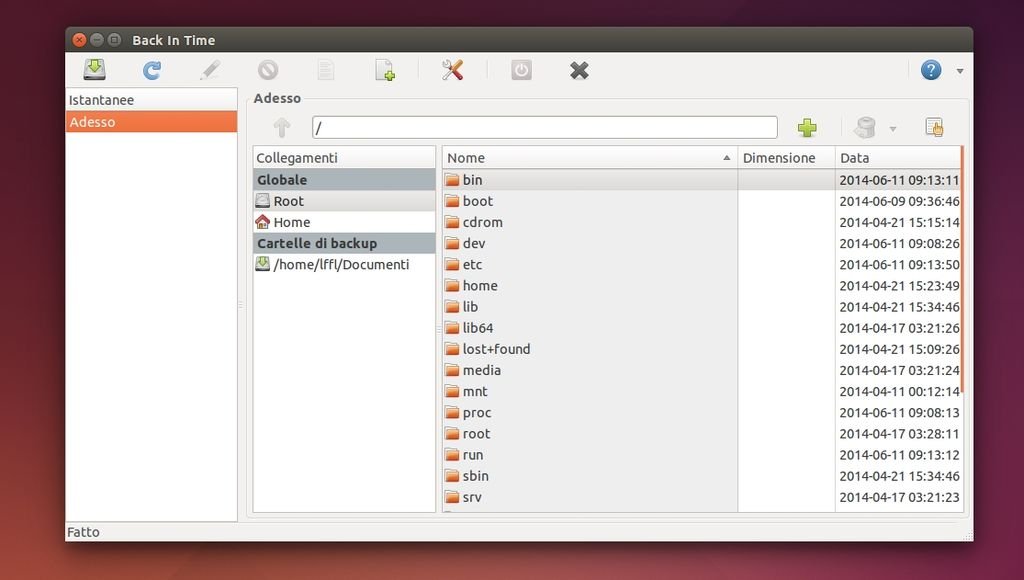Screen dimensions: 1024x580
Task: Click the path input field
Action: [544, 128]
